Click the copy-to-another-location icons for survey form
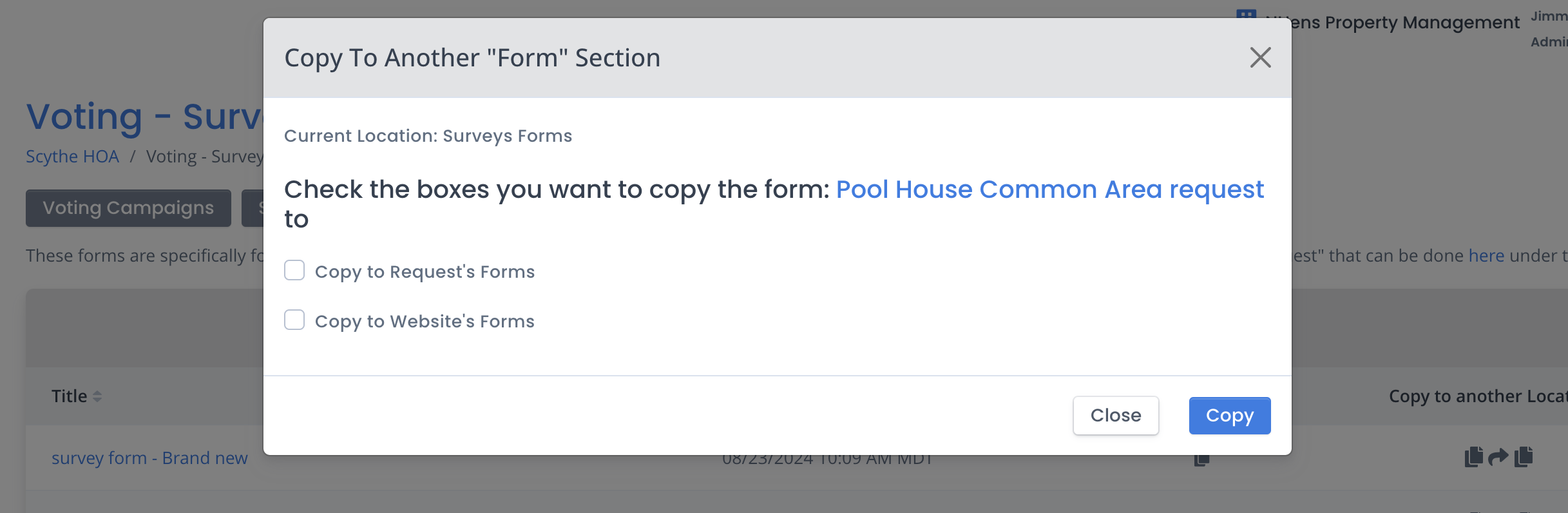Viewport: 1568px width, 513px height. [1498, 457]
